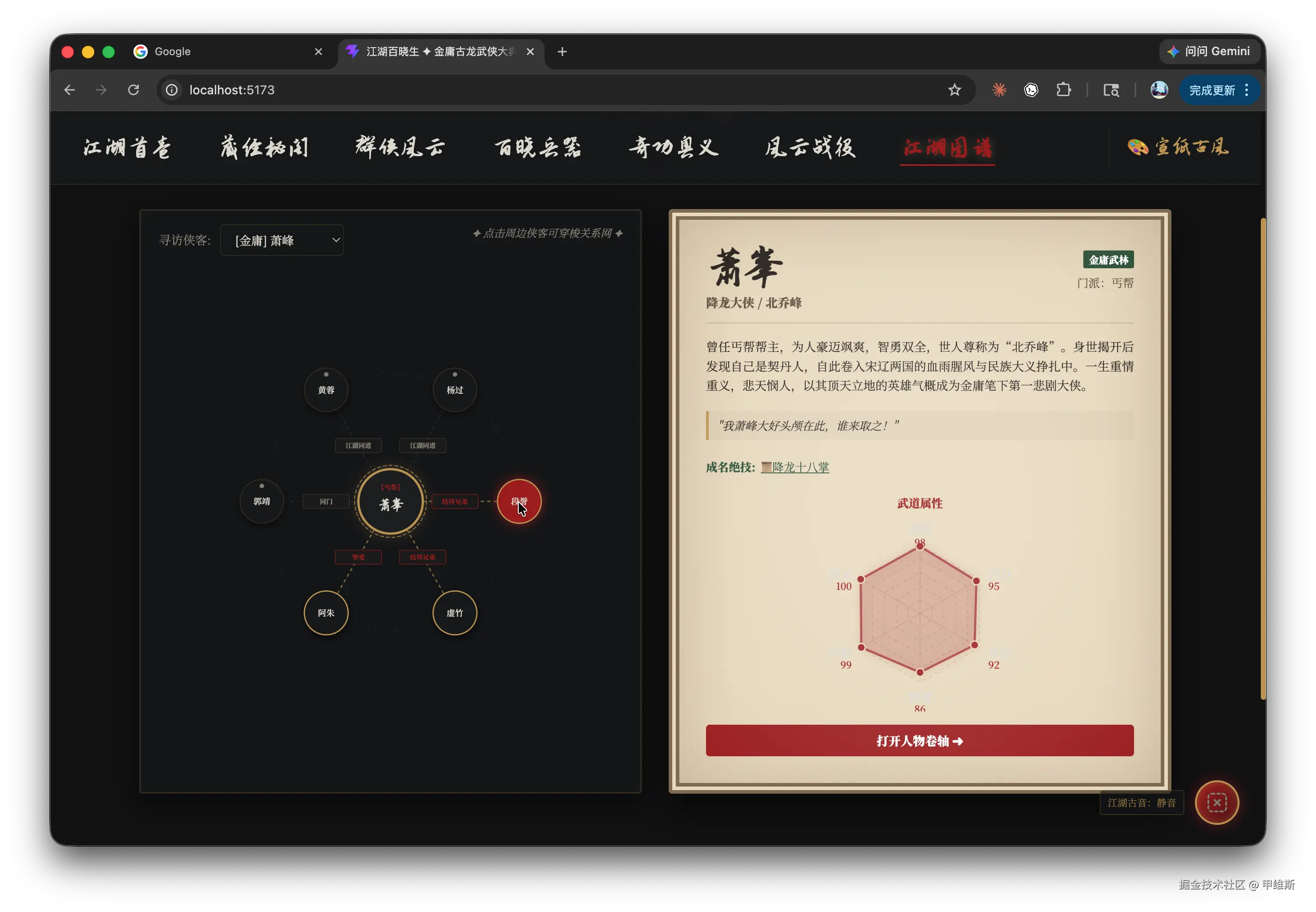Open the round face extension icon
The image size is (1316, 912).
(1031, 90)
